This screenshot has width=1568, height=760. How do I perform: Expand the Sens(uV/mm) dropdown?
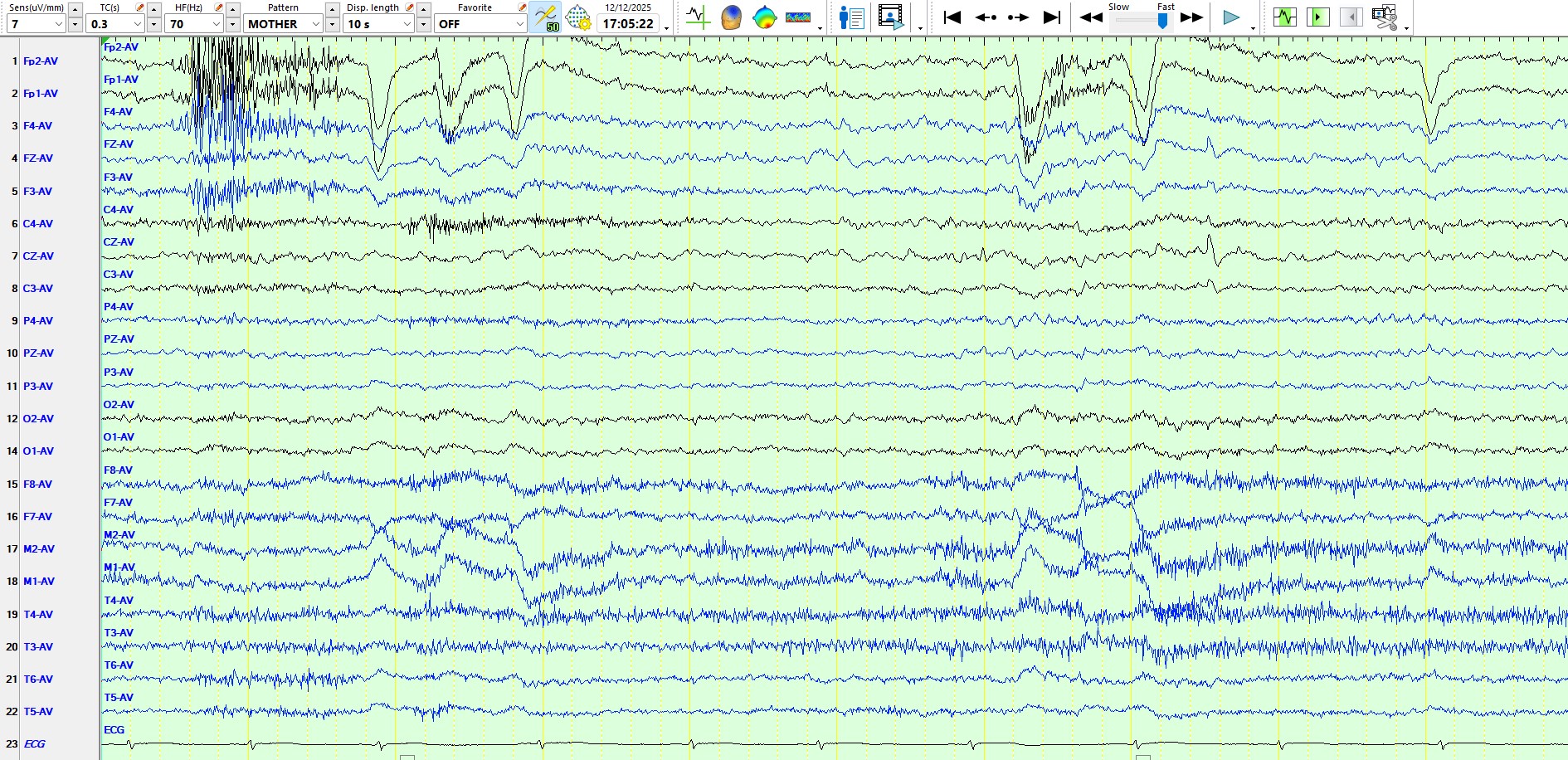click(x=36, y=24)
